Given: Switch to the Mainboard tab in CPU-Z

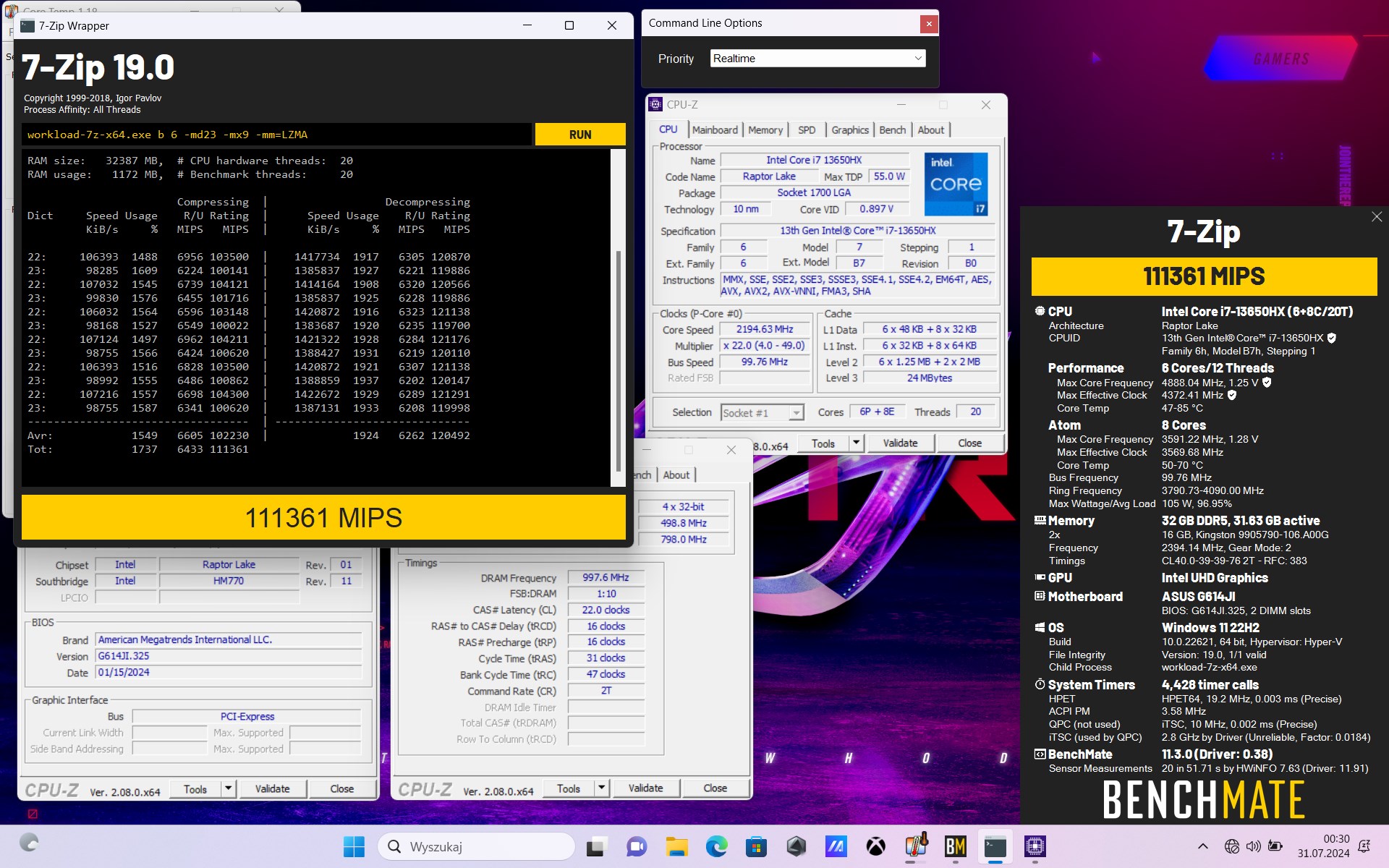Looking at the screenshot, I should (x=715, y=130).
